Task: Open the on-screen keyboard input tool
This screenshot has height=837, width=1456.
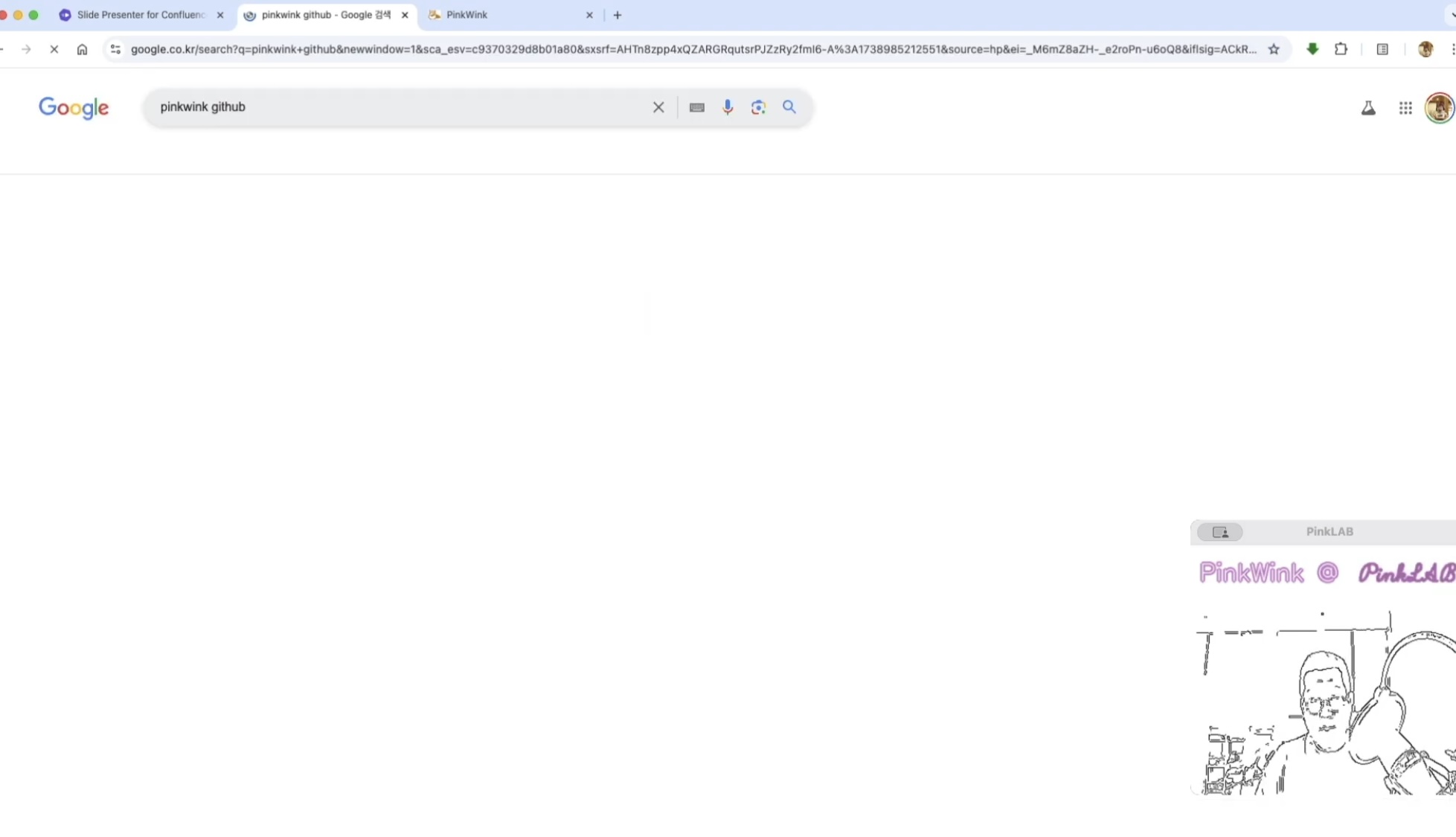Action: click(696, 107)
